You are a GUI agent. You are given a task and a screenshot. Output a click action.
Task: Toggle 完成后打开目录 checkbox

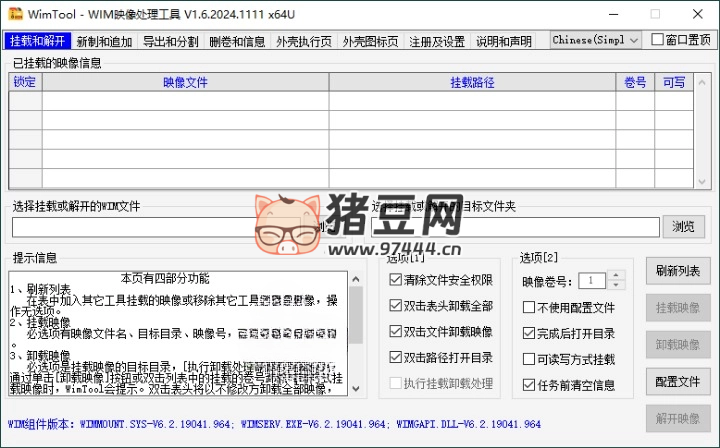pyautogui.click(x=529, y=333)
